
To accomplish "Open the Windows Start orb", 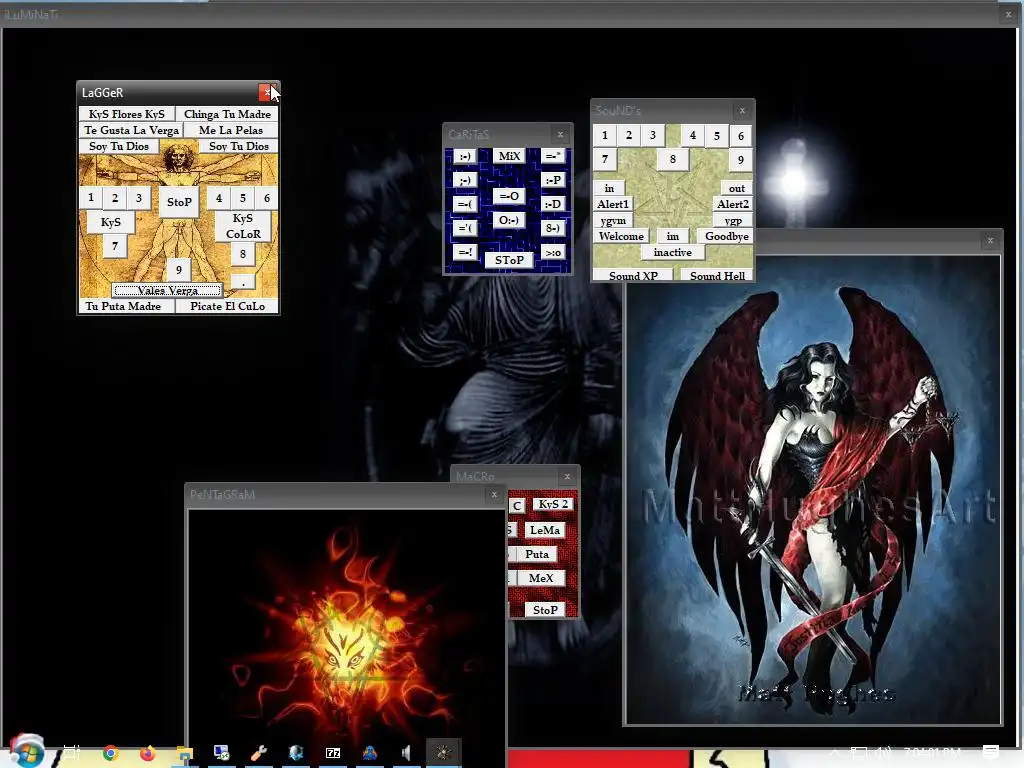I will 26,751.
